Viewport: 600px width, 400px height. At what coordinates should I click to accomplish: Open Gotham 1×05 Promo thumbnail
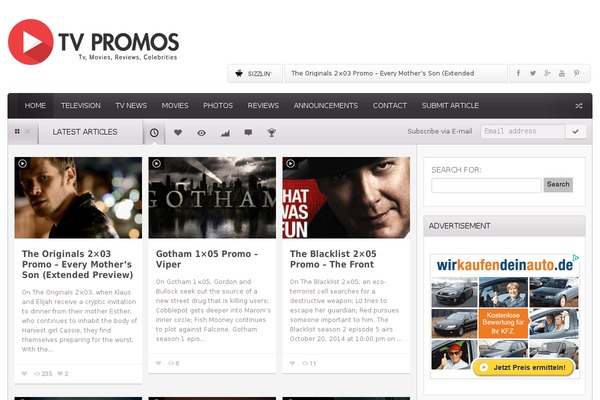point(212,198)
